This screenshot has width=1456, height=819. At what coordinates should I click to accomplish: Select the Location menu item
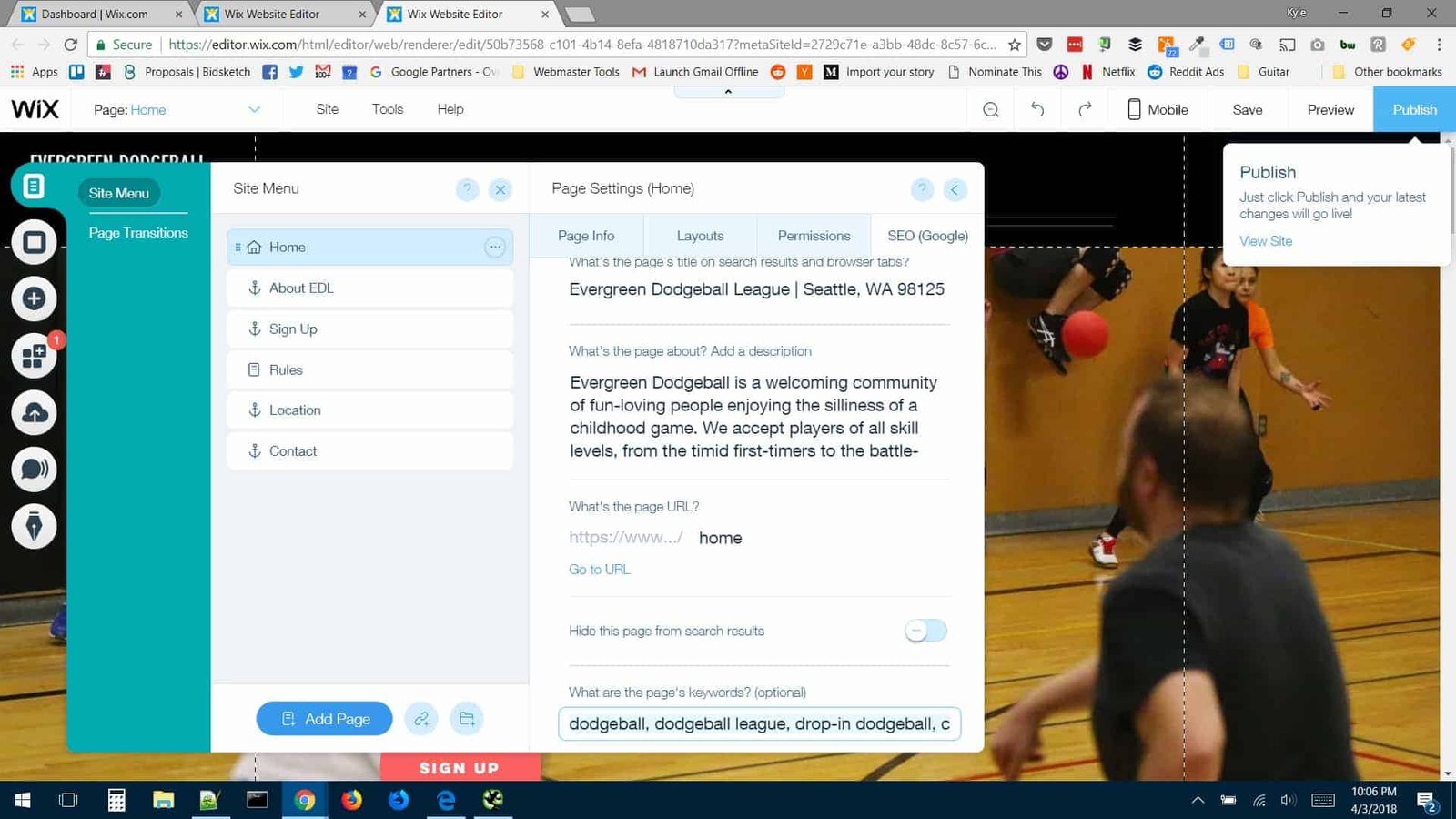(369, 410)
